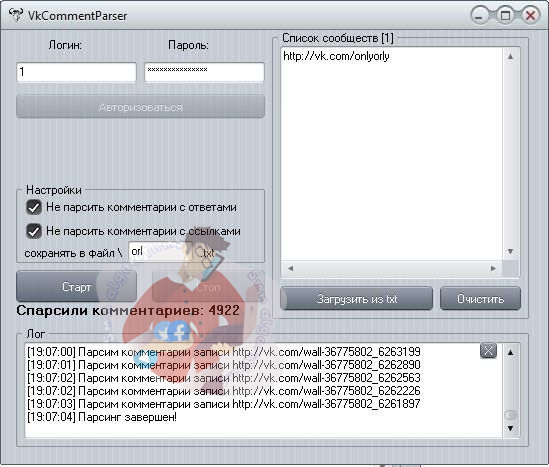Click community list scroll down arrow
This screenshot has width=549, height=467.
pyautogui.click(x=510, y=251)
